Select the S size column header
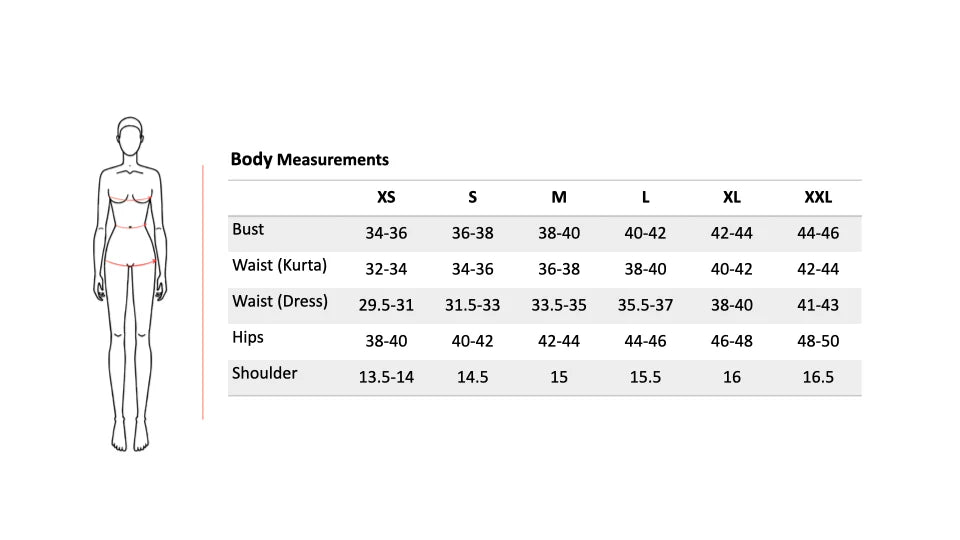 (472, 197)
